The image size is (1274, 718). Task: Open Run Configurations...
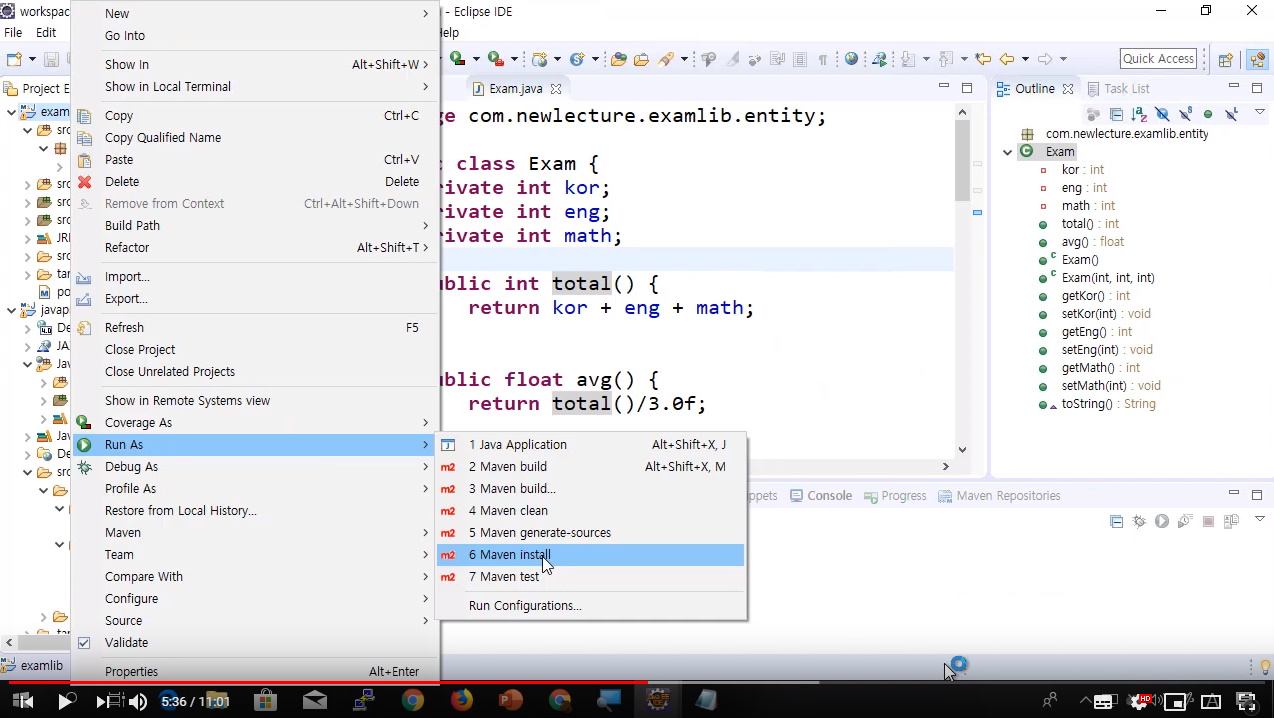590,606
